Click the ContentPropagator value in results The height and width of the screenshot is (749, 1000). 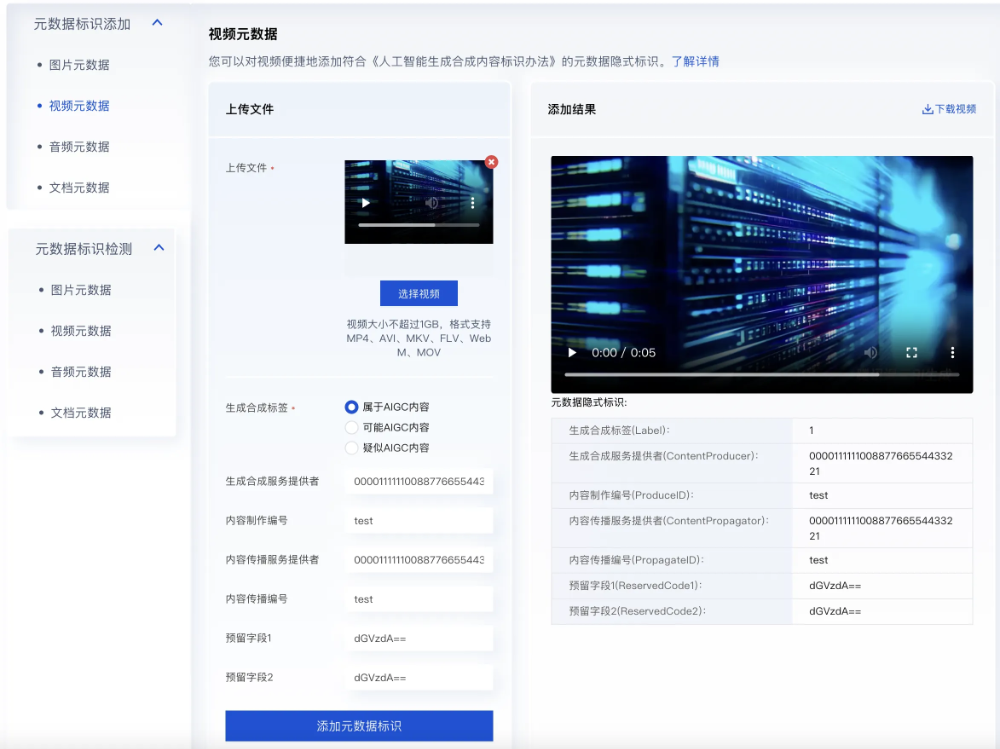(881, 528)
